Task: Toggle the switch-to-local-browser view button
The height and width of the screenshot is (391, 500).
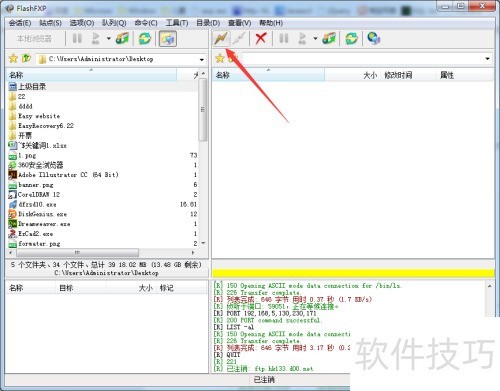Action: pos(168,39)
